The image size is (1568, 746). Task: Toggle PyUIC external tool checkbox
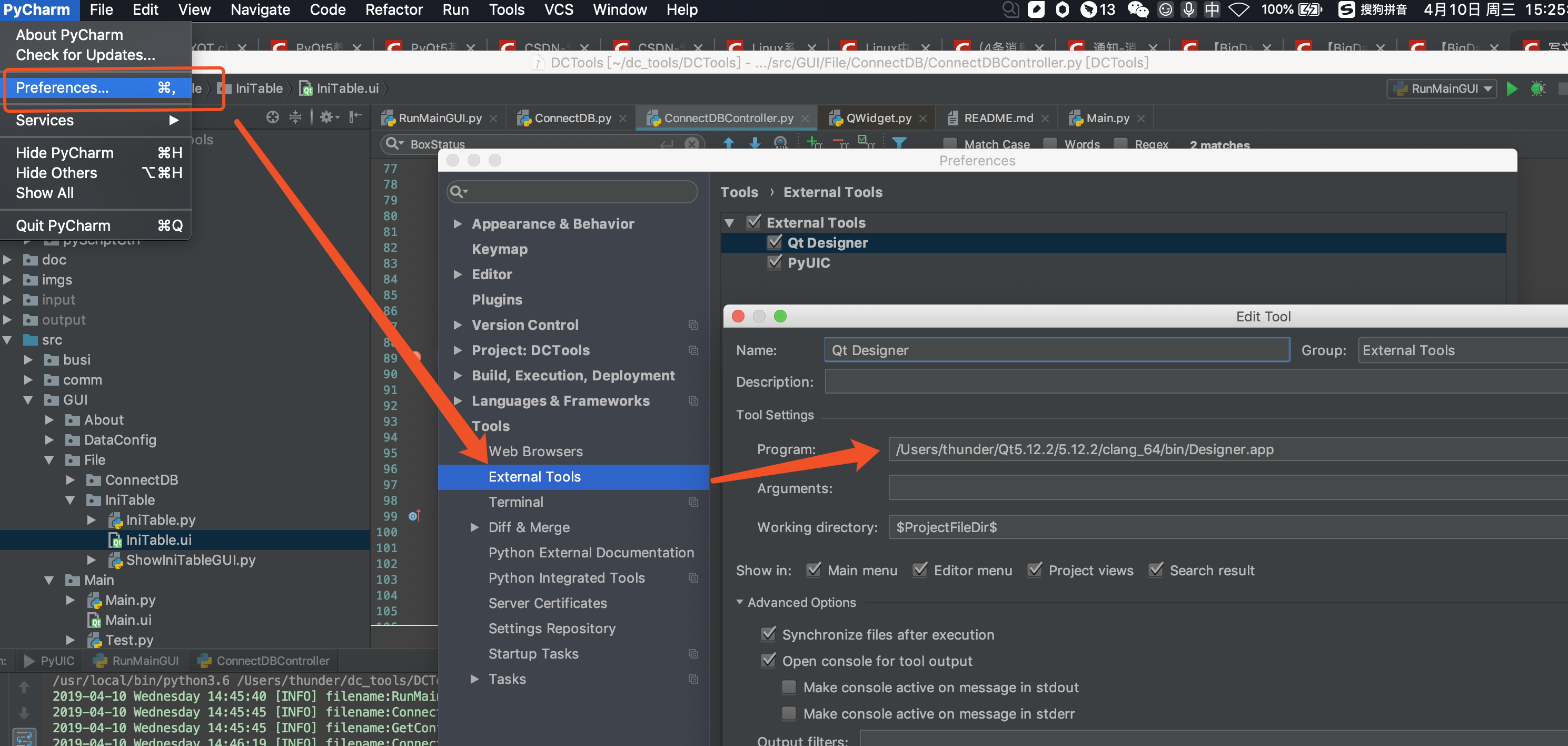(x=775, y=262)
